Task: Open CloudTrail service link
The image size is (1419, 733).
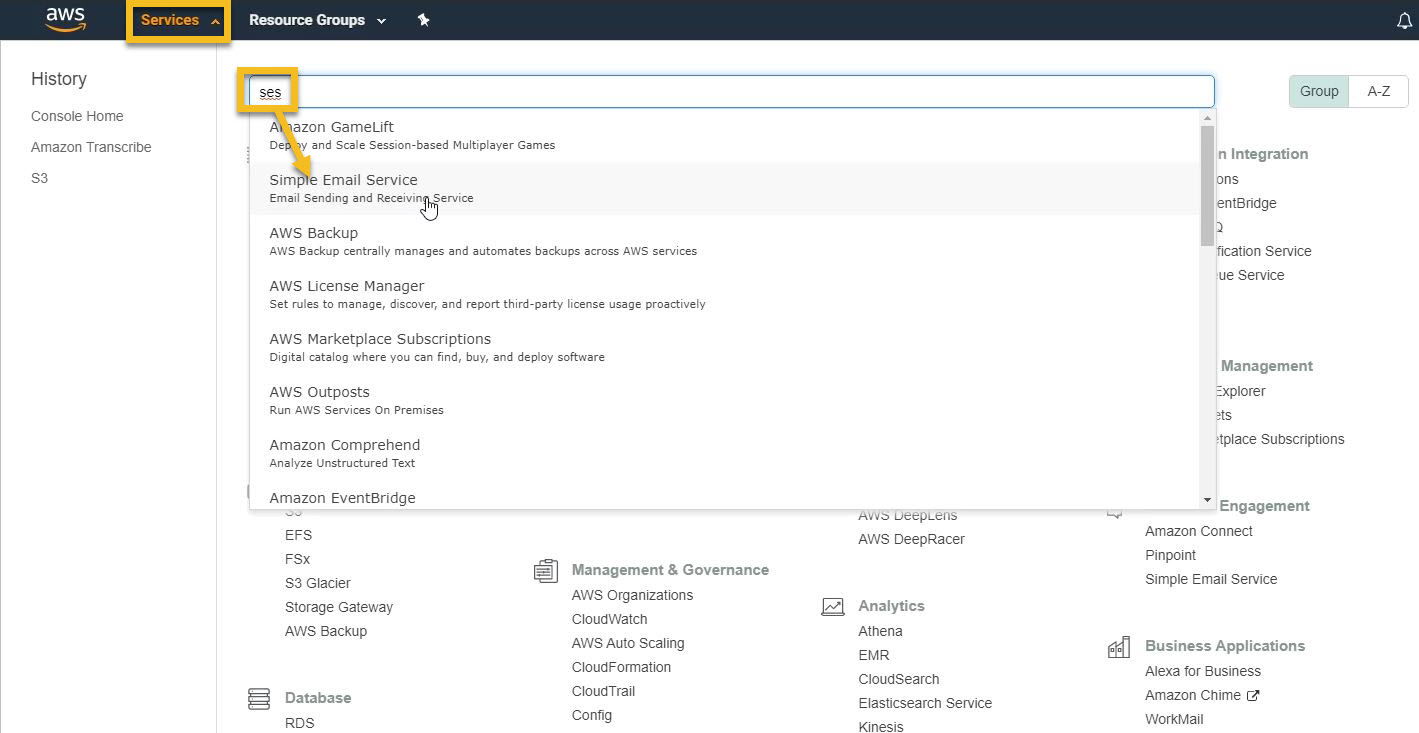Action: (603, 691)
